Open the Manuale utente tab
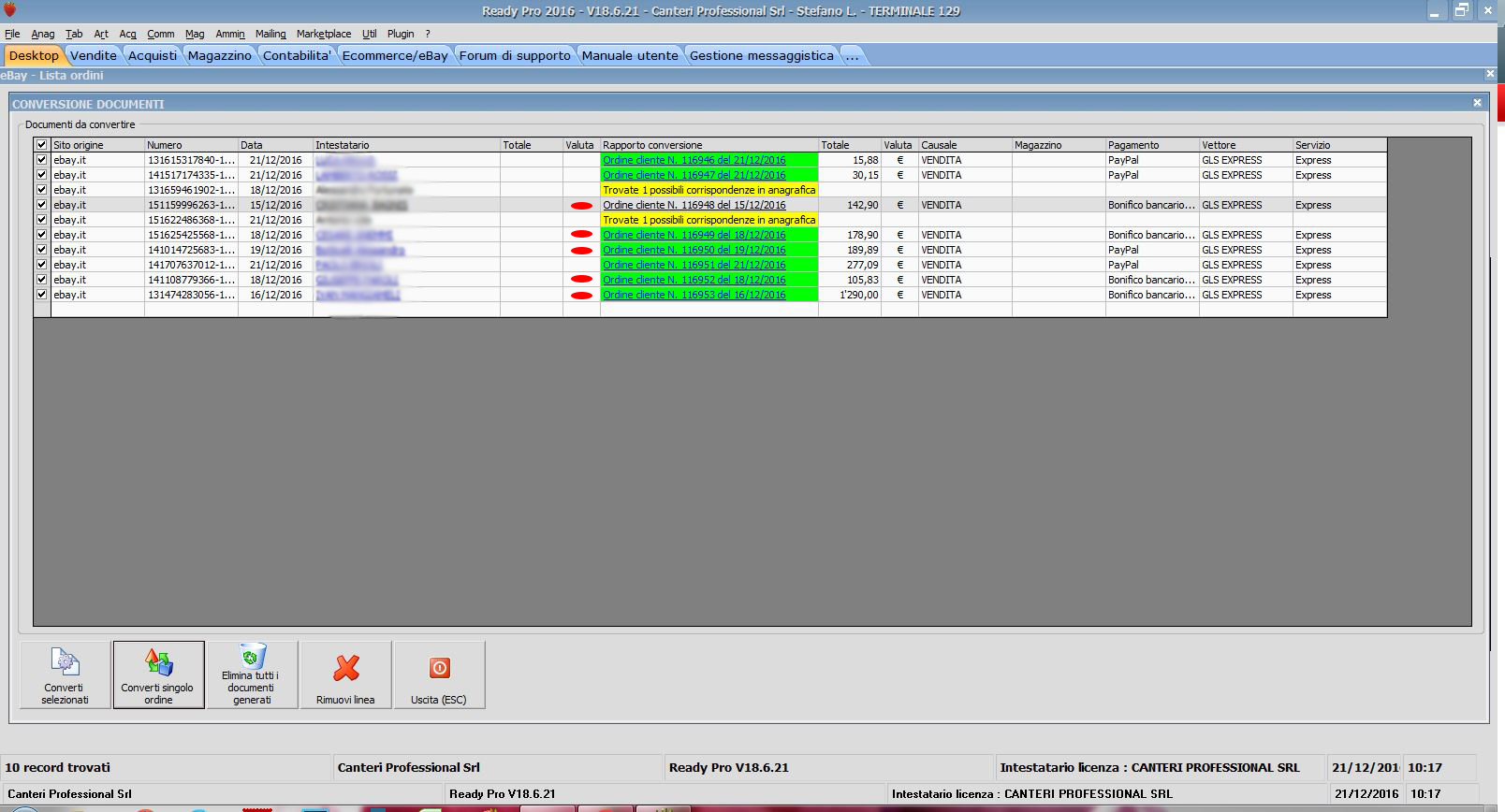 coord(630,56)
